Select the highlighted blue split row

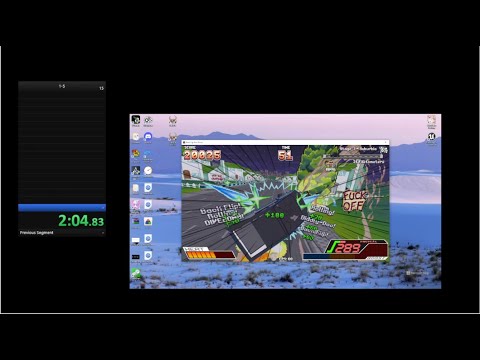(62, 208)
